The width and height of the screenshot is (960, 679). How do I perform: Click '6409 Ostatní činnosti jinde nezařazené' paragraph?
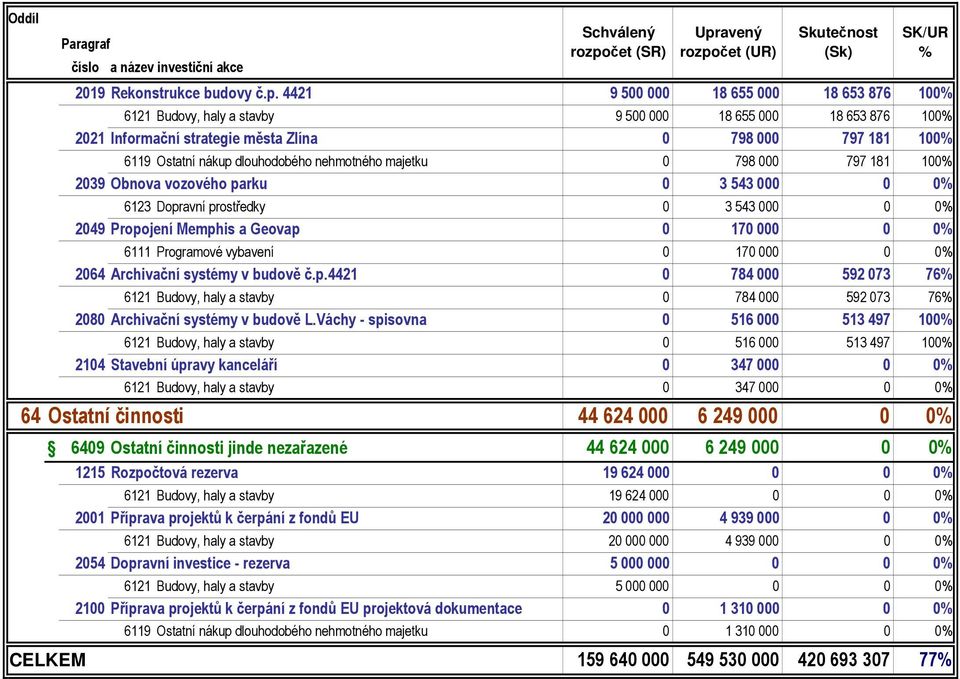[209, 448]
